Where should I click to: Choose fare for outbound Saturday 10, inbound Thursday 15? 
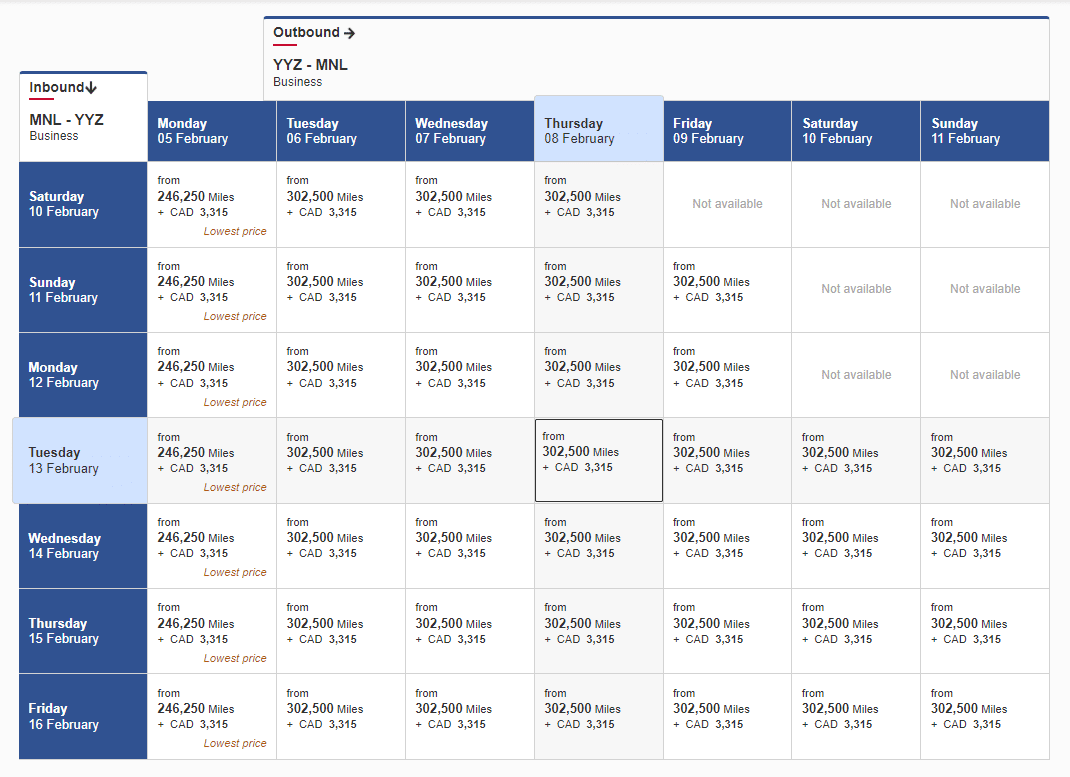855,631
